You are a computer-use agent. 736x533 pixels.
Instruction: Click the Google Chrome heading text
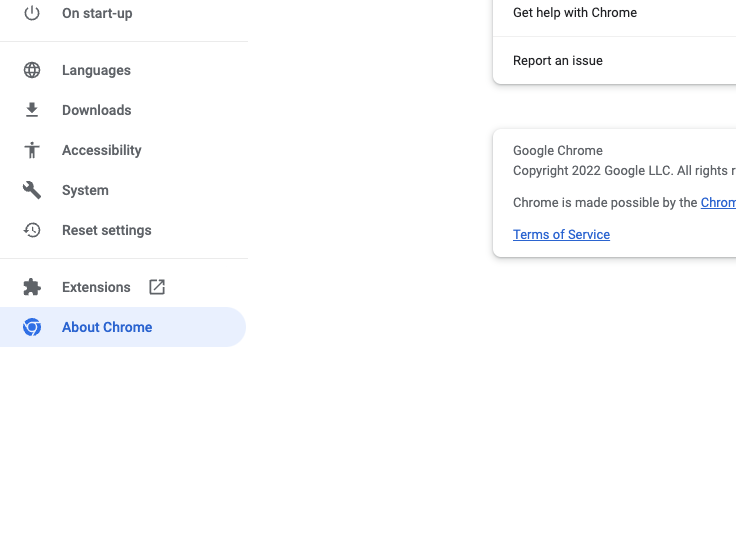coord(558,151)
